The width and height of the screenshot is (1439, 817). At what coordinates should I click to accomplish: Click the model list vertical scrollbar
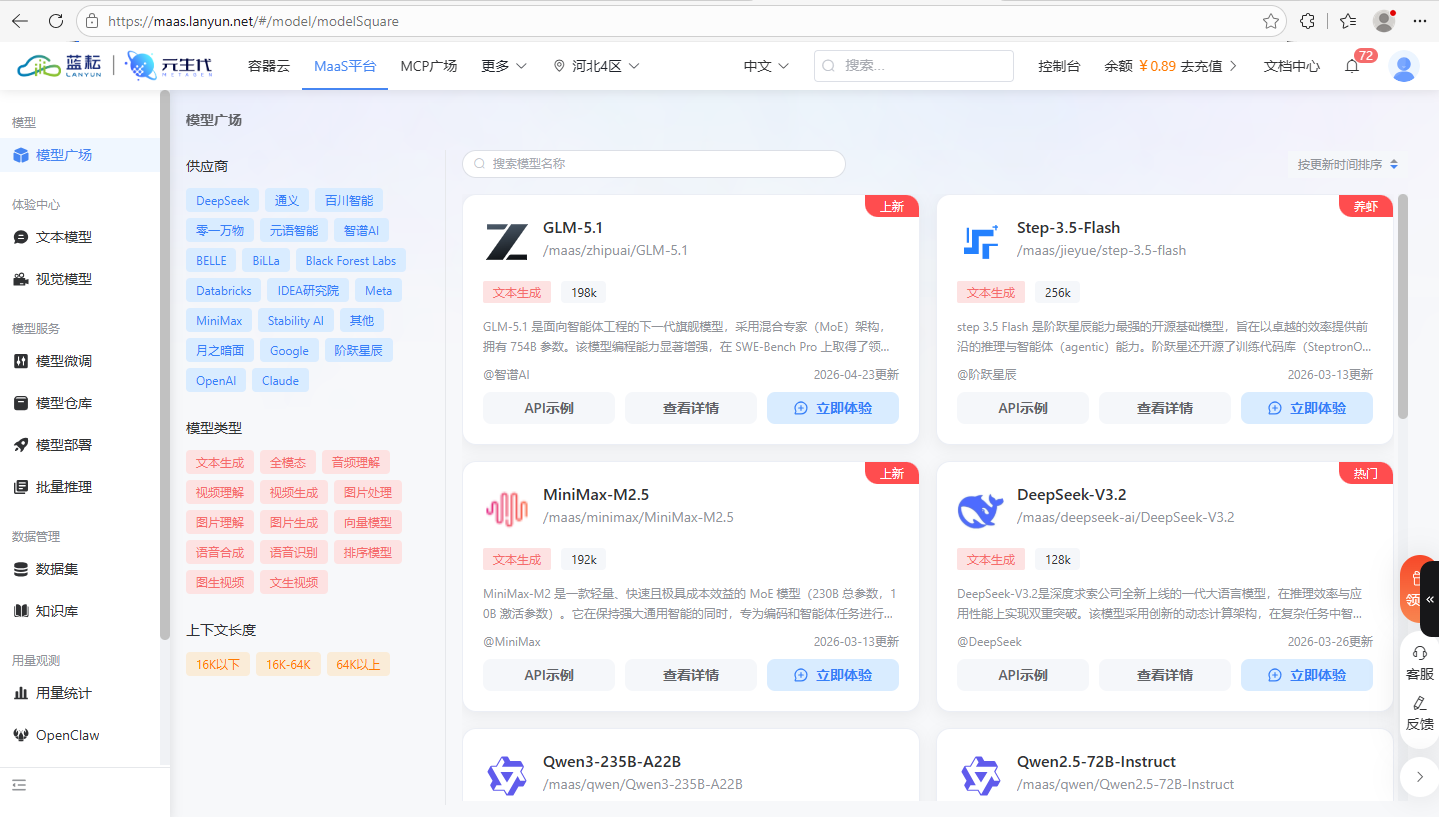tap(1403, 306)
